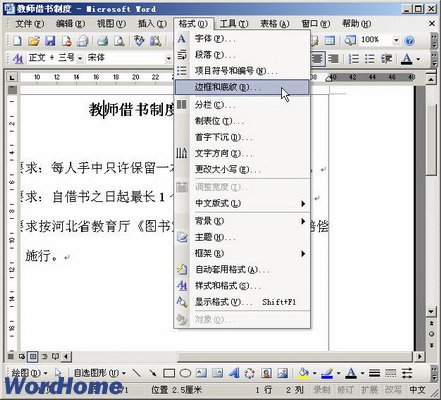Switch to Normal view button at bottom left
441x400 pixels.
11,356
